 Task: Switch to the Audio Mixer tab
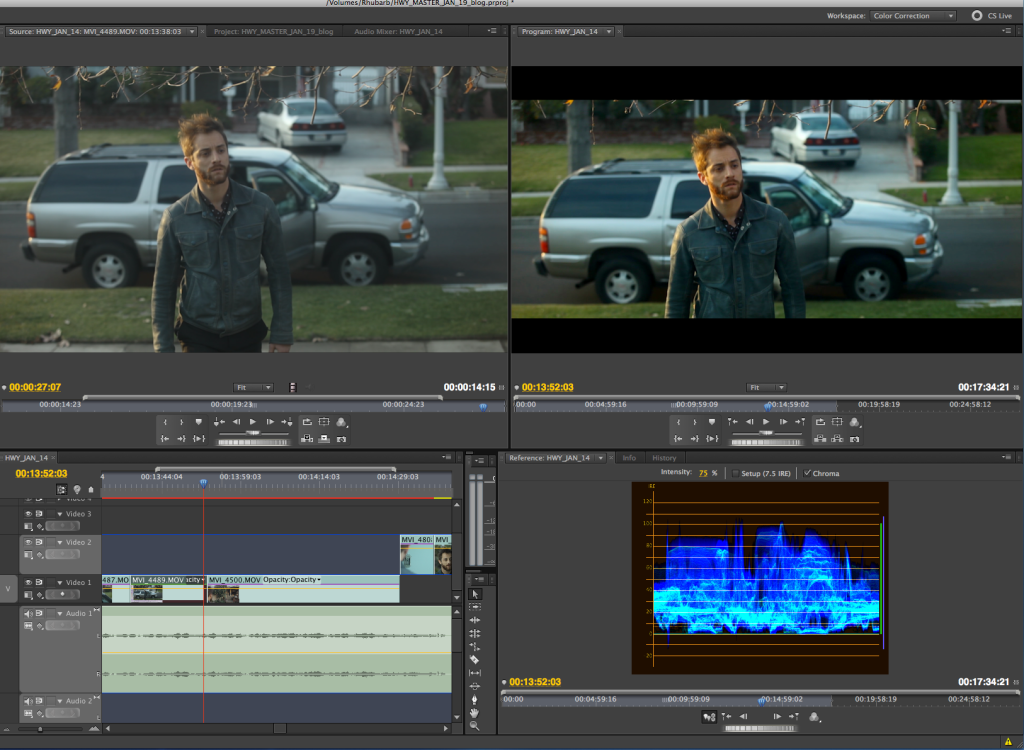point(398,32)
